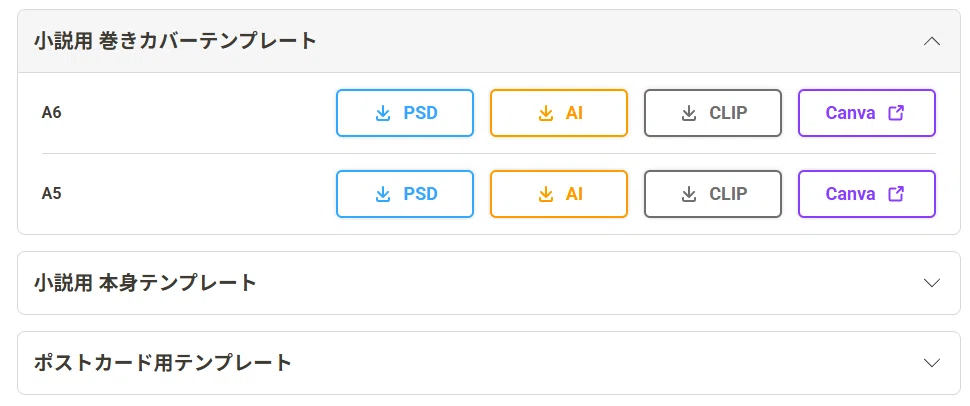Click download icon on A5 PSD button
The width and height of the screenshot is (970, 406).
[x=383, y=194]
